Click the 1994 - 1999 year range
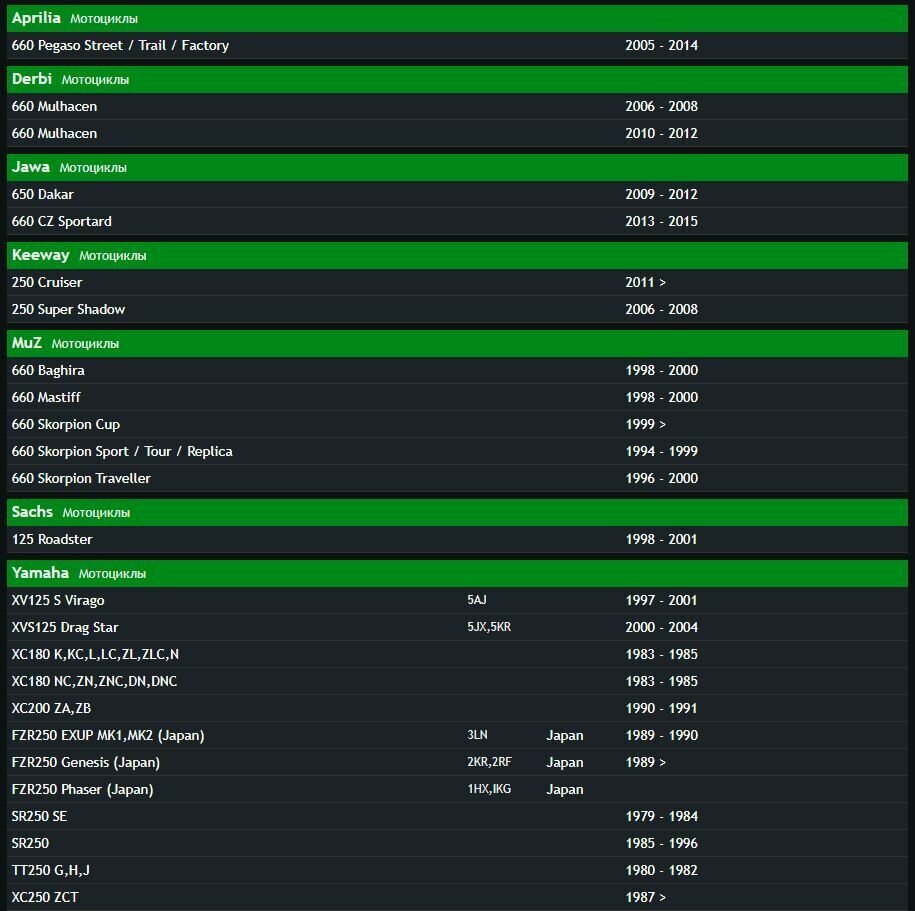This screenshot has width=915, height=911. click(x=661, y=451)
